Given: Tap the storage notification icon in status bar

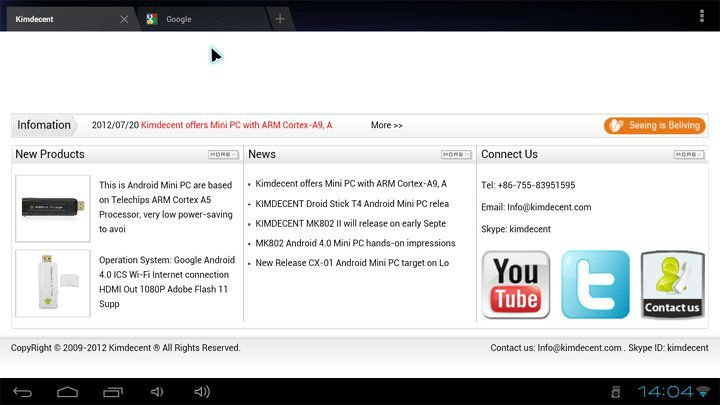Looking at the screenshot, I should [616, 392].
